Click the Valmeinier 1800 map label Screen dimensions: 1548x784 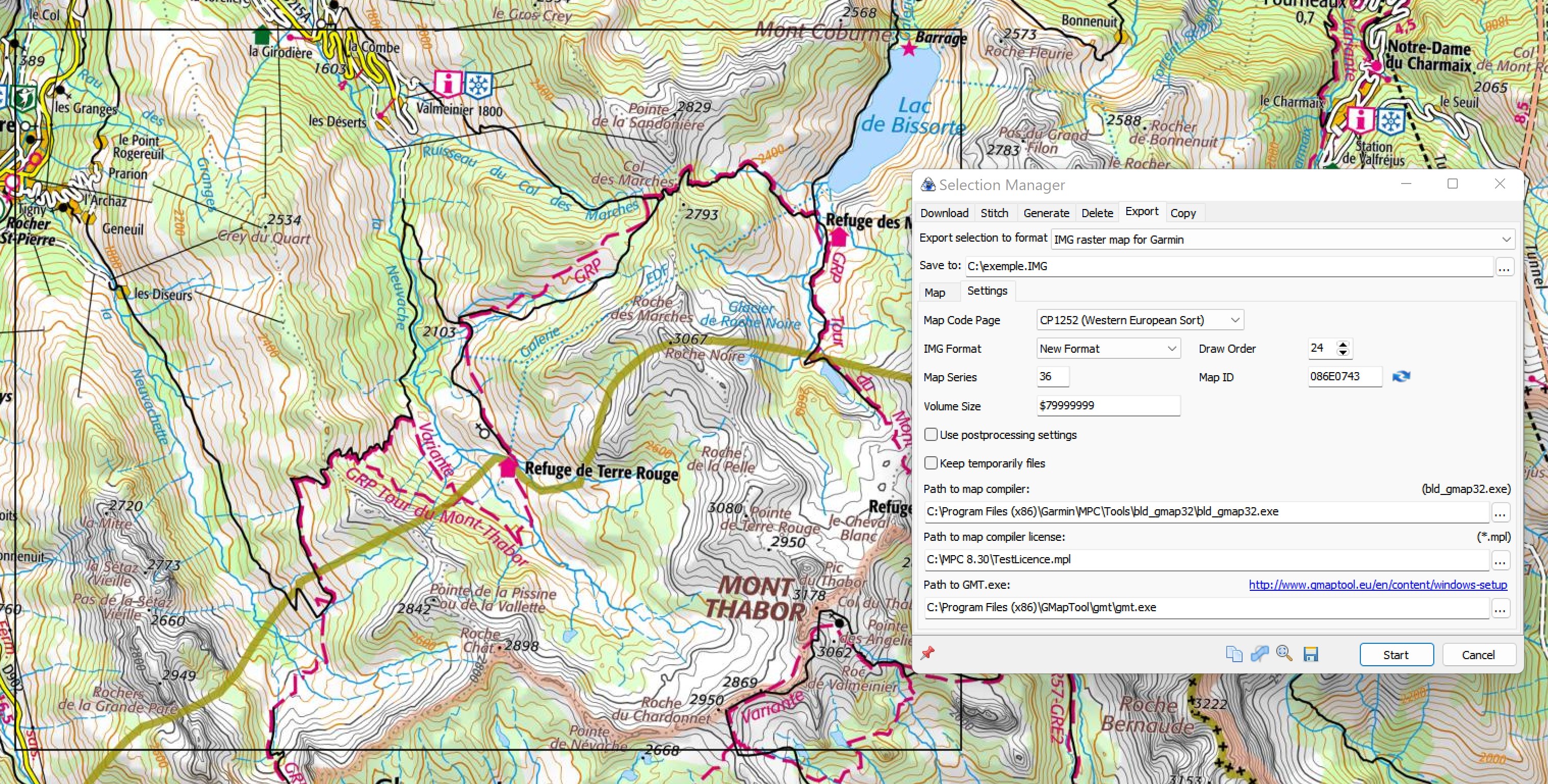(459, 110)
